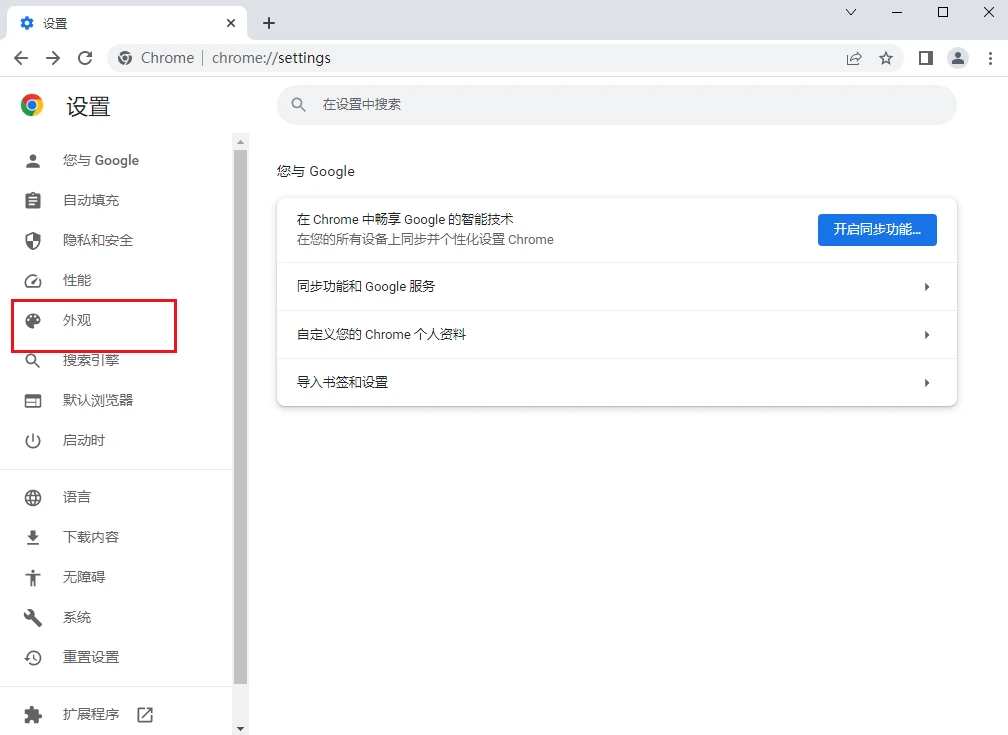Image resolution: width=1008 pixels, height=735 pixels.
Task: Click the bookmark star icon
Action: coord(885,58)
